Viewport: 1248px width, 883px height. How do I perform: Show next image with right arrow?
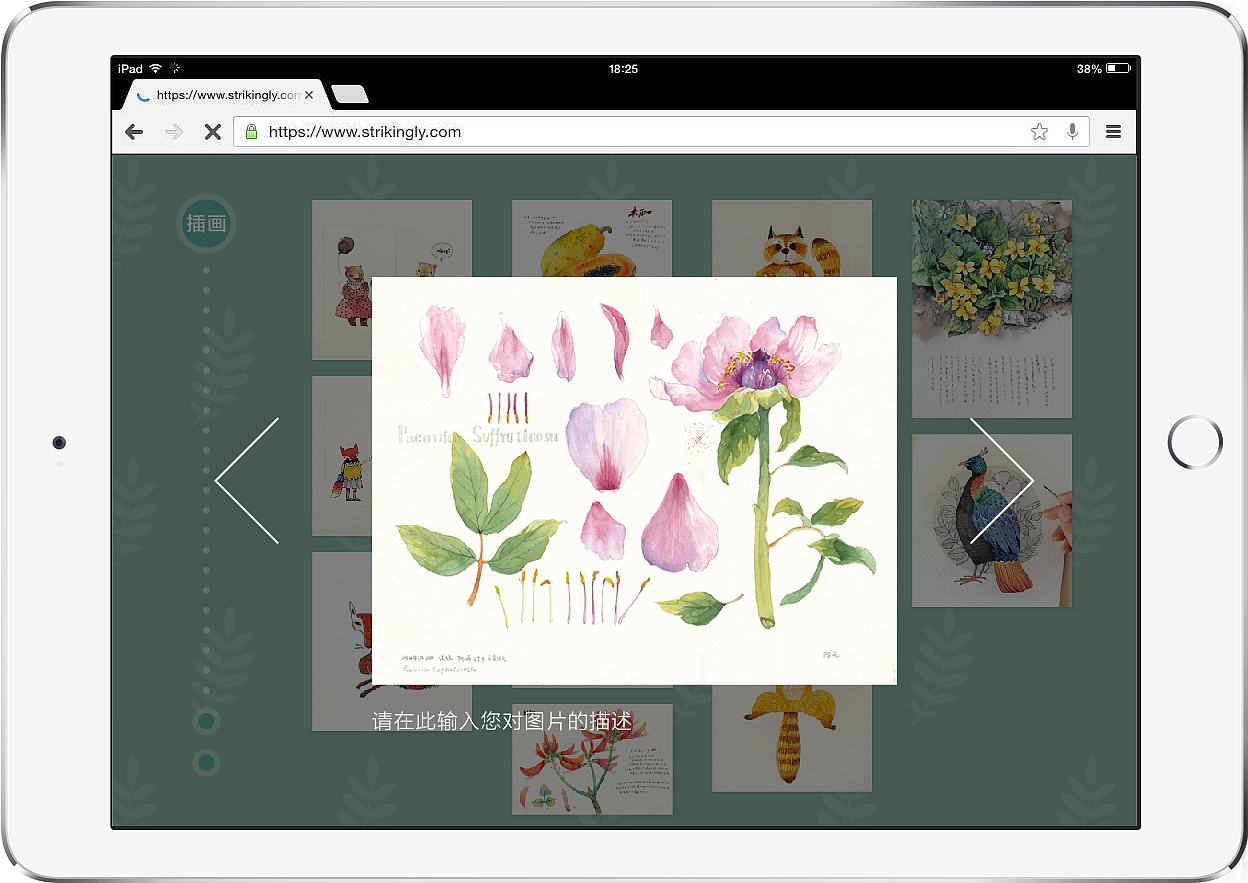click(1002, 481)
